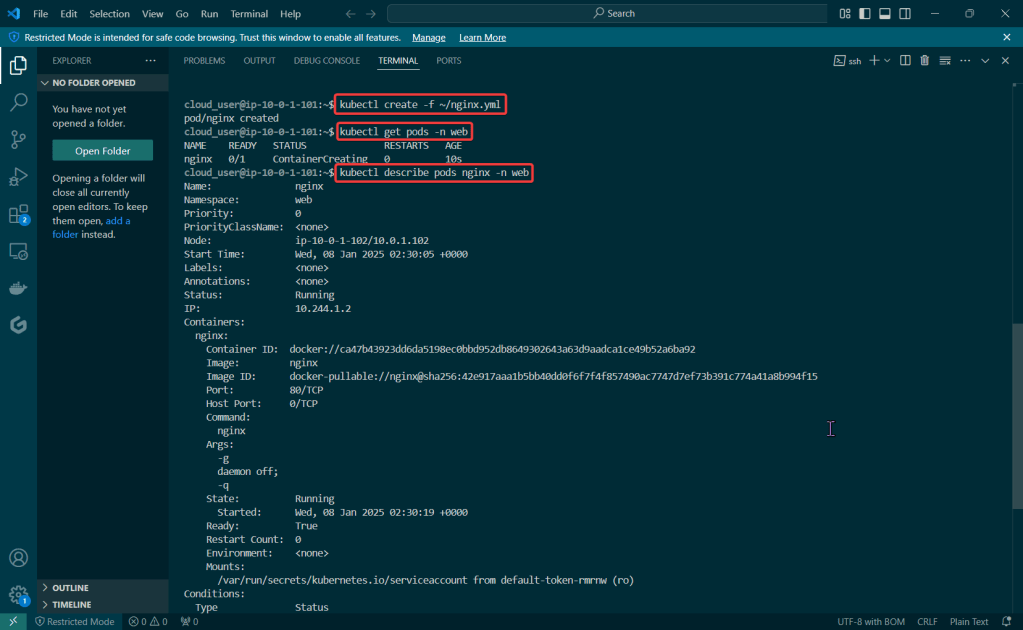Click the Search box in title bar

606,14
